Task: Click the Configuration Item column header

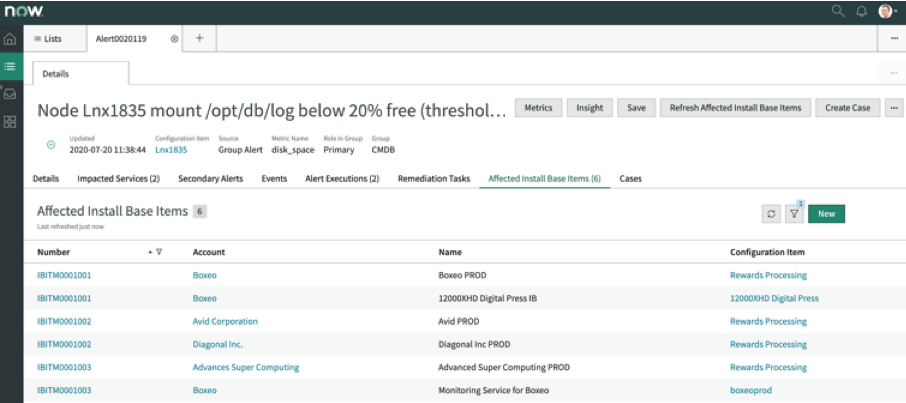Action: (767, 252)
